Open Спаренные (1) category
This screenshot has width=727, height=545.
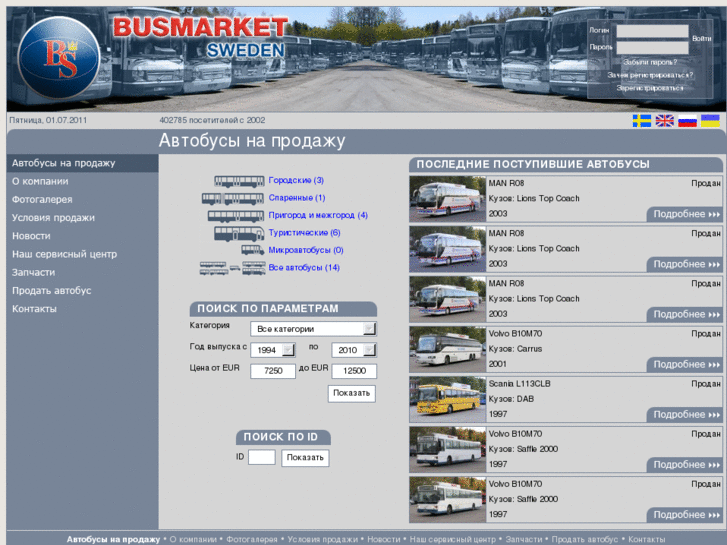click(297, 198)
